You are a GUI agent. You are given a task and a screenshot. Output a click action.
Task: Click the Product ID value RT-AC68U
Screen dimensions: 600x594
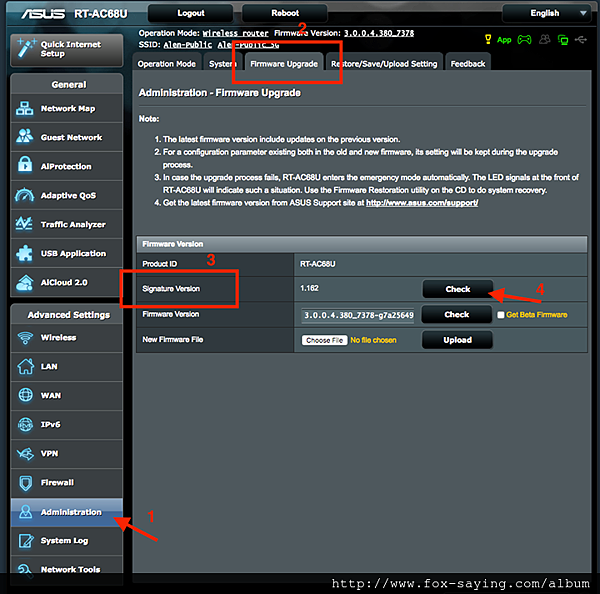(x=318, y=264)
